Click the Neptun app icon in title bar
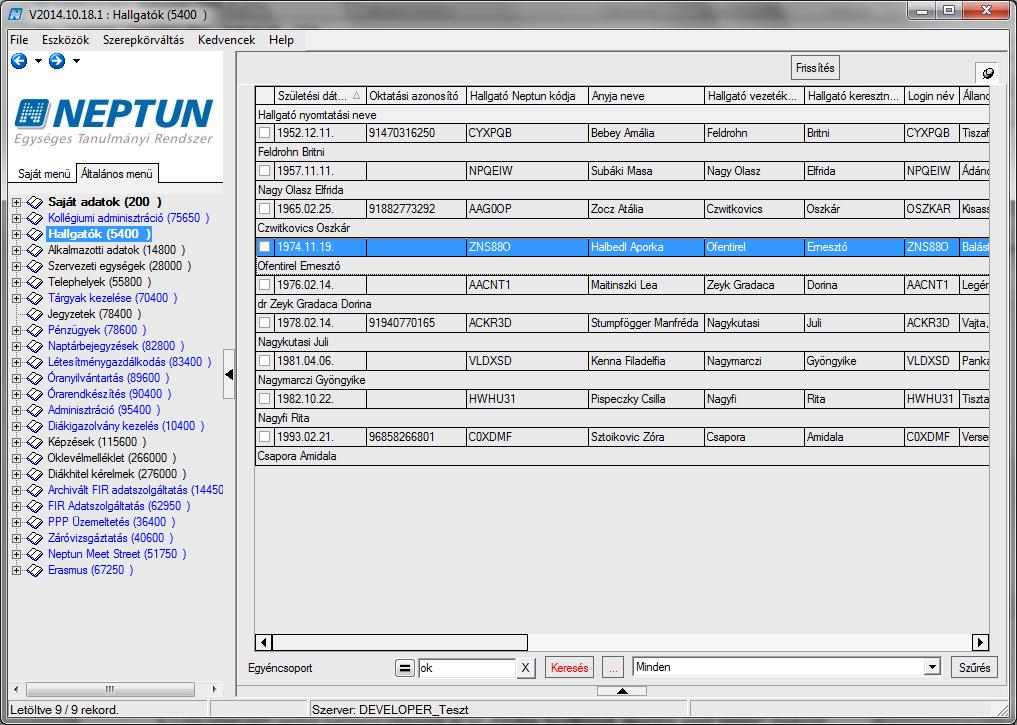 point(16,13)
